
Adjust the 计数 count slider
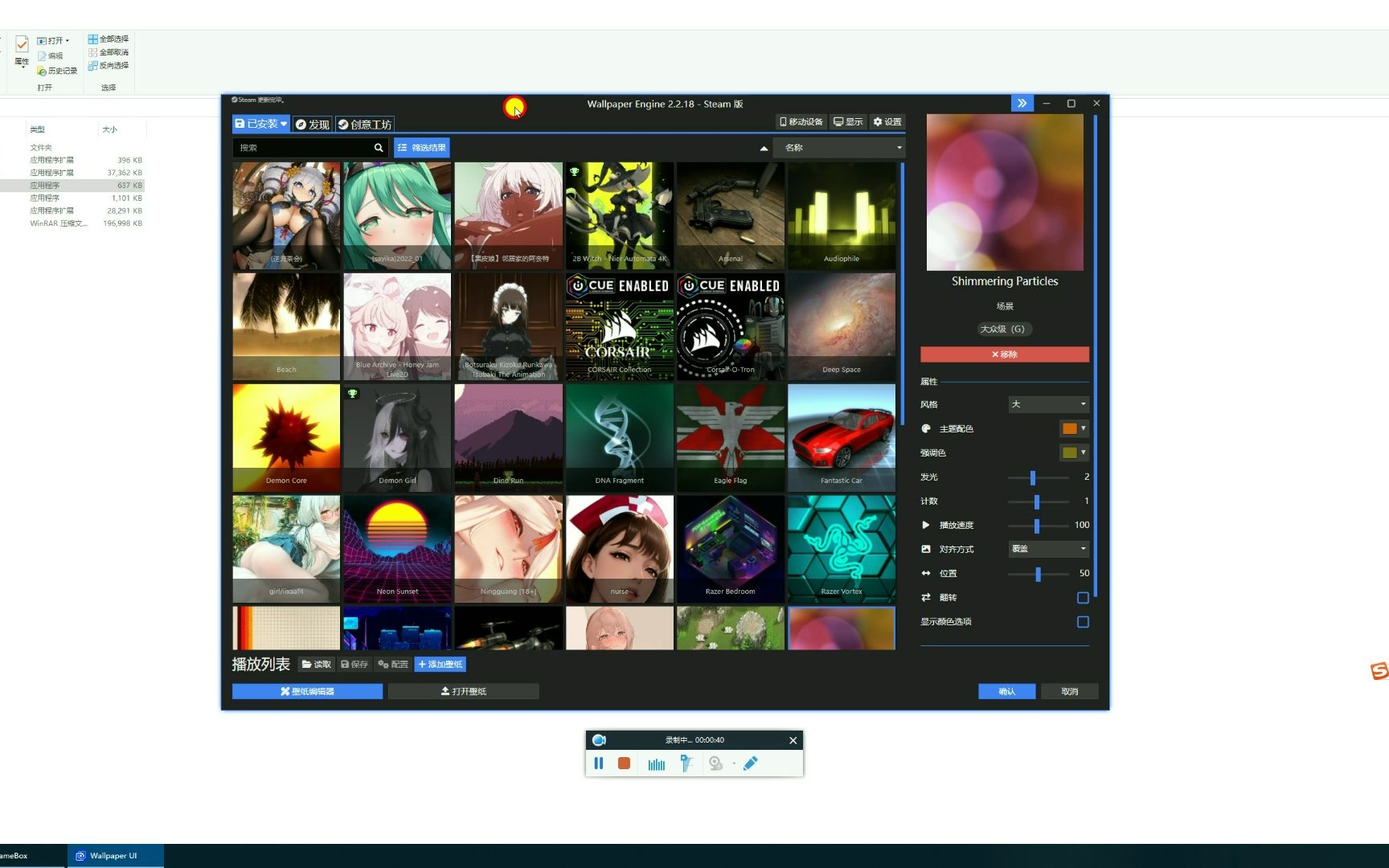click(x=1037, y=502)
